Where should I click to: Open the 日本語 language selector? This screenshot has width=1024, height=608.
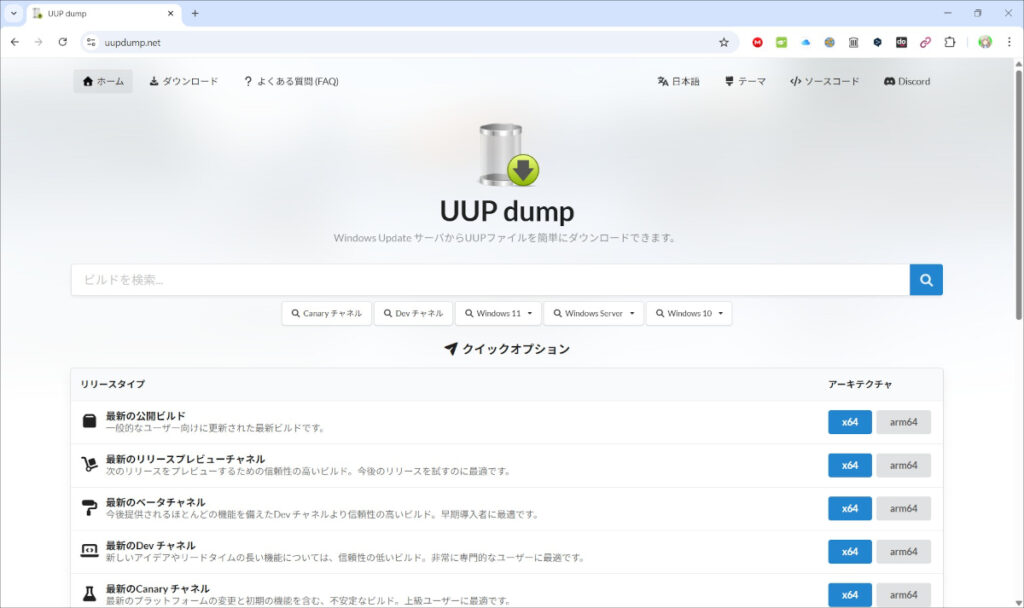[678, 81]
